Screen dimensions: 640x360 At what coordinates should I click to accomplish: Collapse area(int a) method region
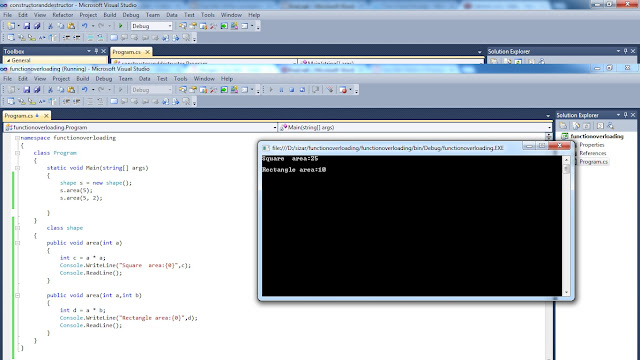[17, 243]
